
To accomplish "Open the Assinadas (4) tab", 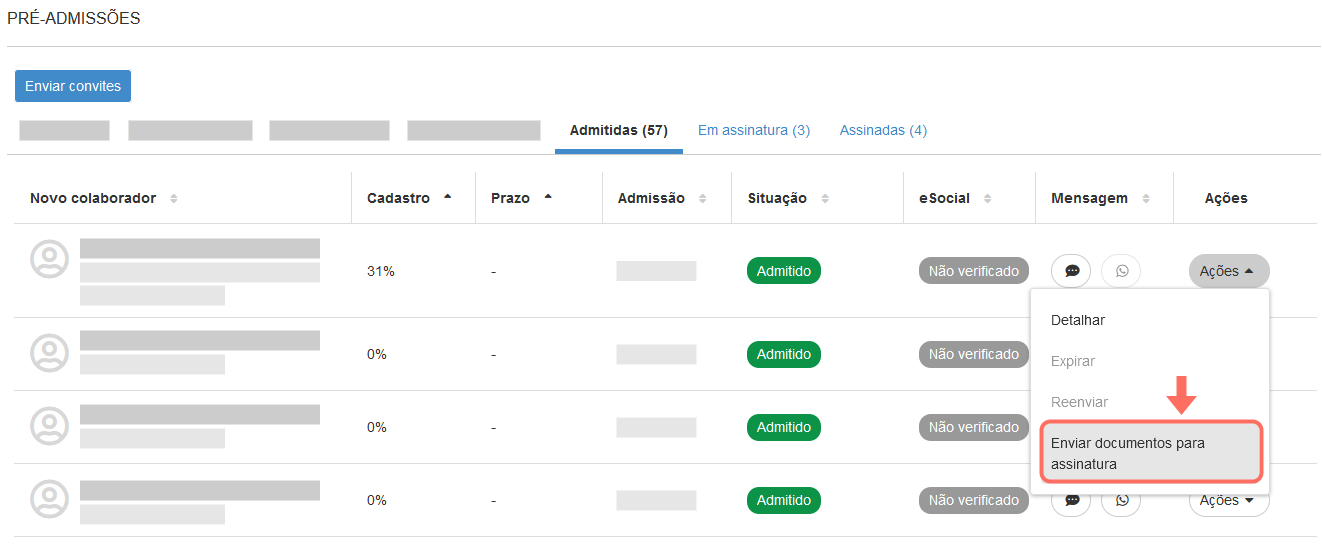I will pos(883,130).
